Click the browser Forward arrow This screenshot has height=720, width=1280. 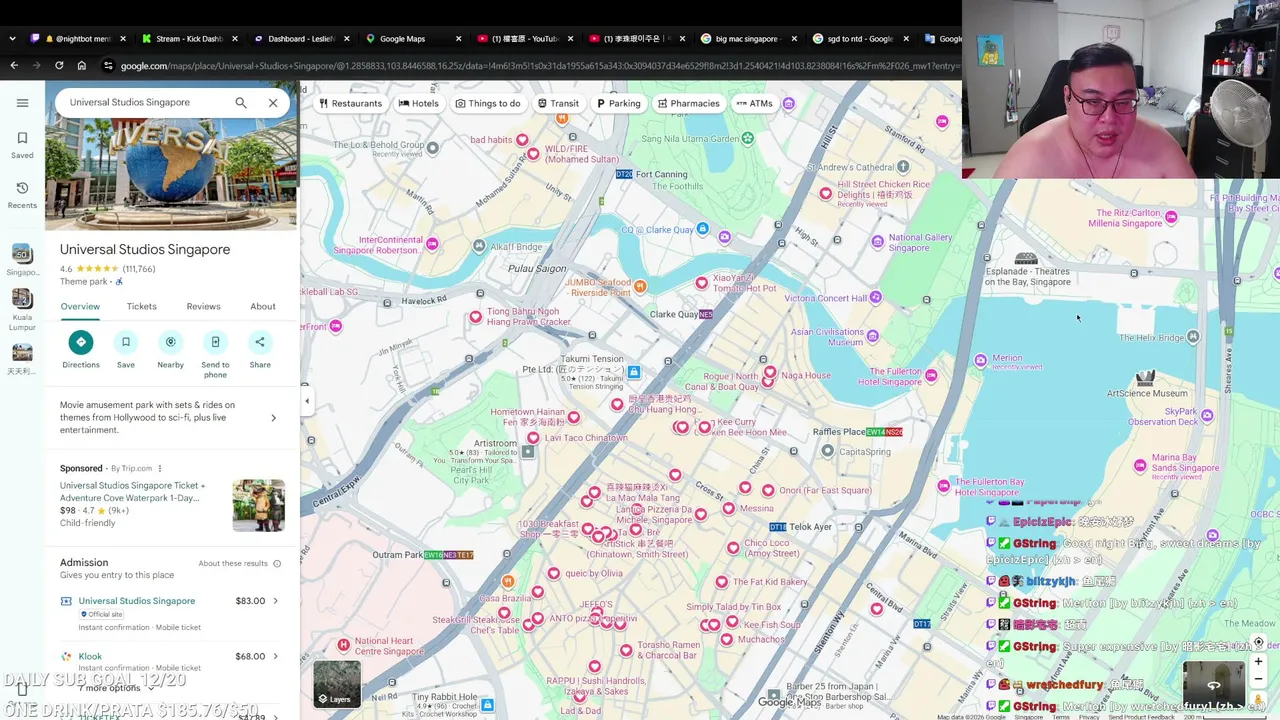(37, 66)
